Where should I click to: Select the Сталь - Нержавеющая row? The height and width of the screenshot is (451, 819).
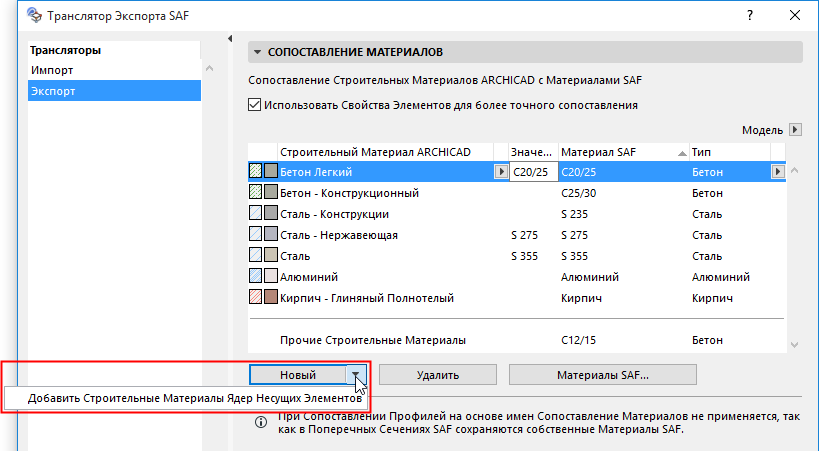[517, 234]
